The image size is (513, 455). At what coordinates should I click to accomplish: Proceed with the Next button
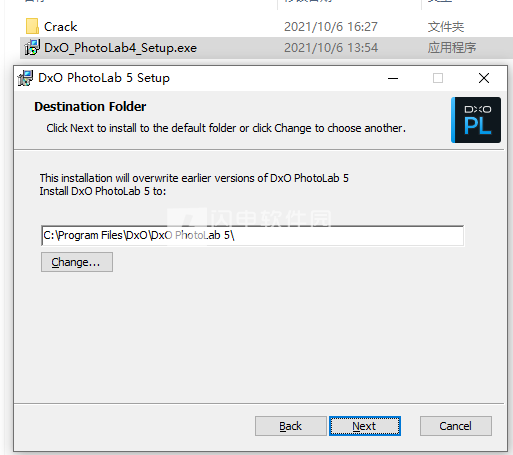365,426
